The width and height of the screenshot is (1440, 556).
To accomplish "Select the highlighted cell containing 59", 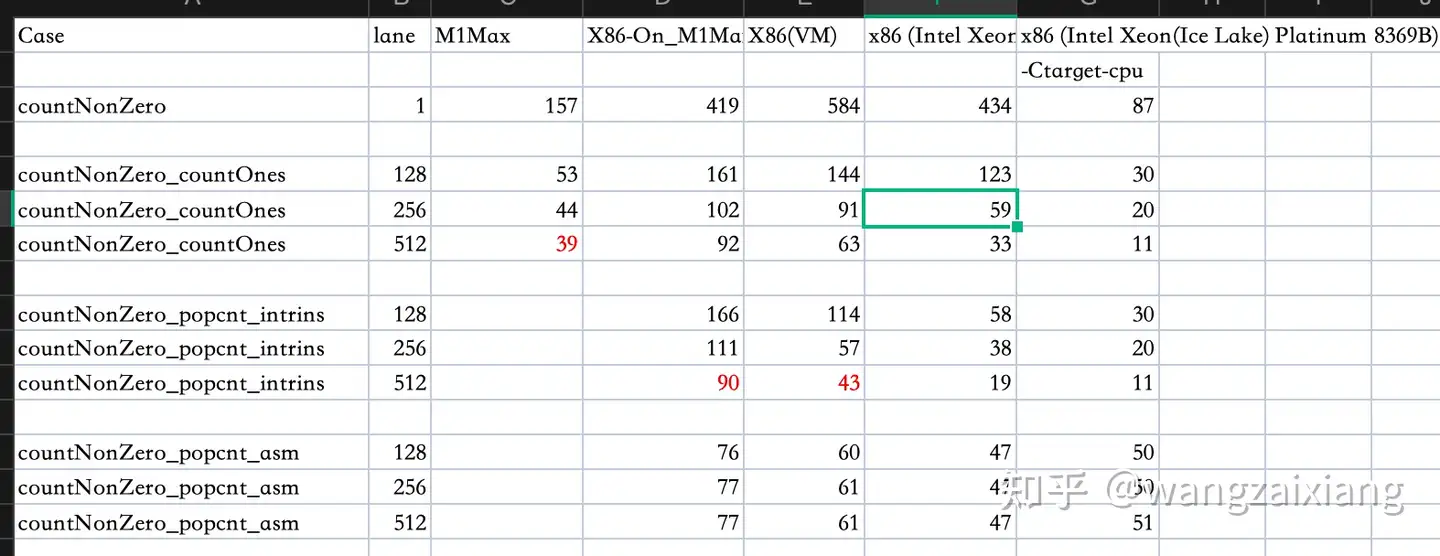I will point(940,209).
